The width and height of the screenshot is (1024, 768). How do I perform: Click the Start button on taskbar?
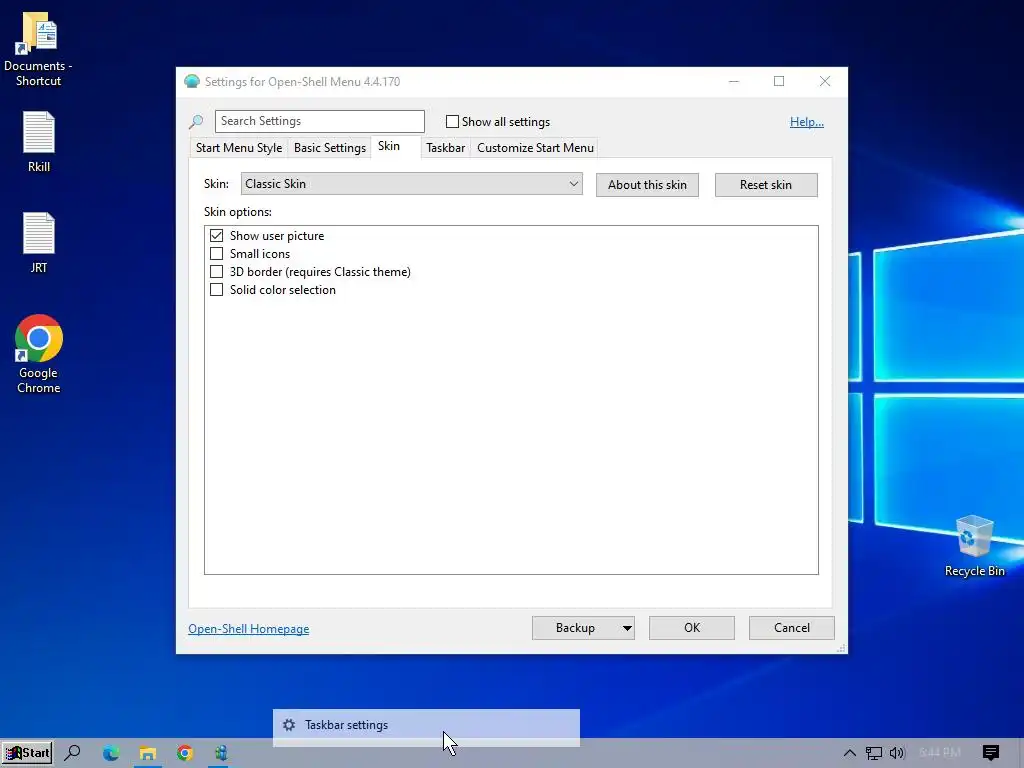(x=27, y=753)
